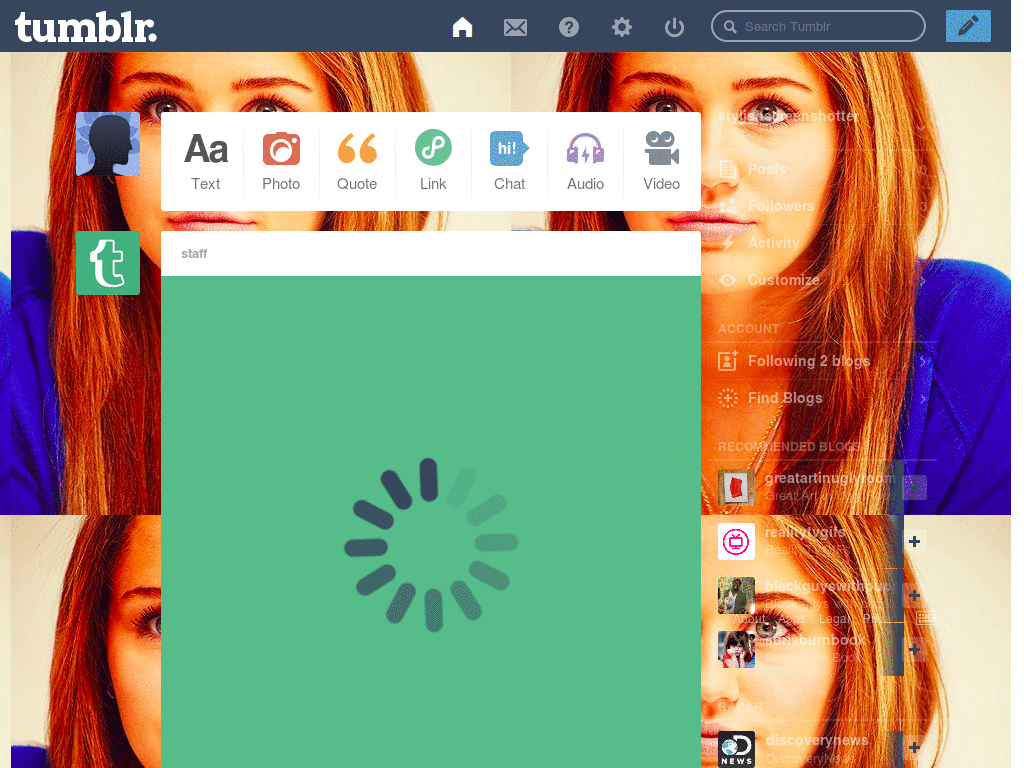This screenshot has width=1024, height=768.
Task: Click the green staff post loading area
Action: coord(431,522)
